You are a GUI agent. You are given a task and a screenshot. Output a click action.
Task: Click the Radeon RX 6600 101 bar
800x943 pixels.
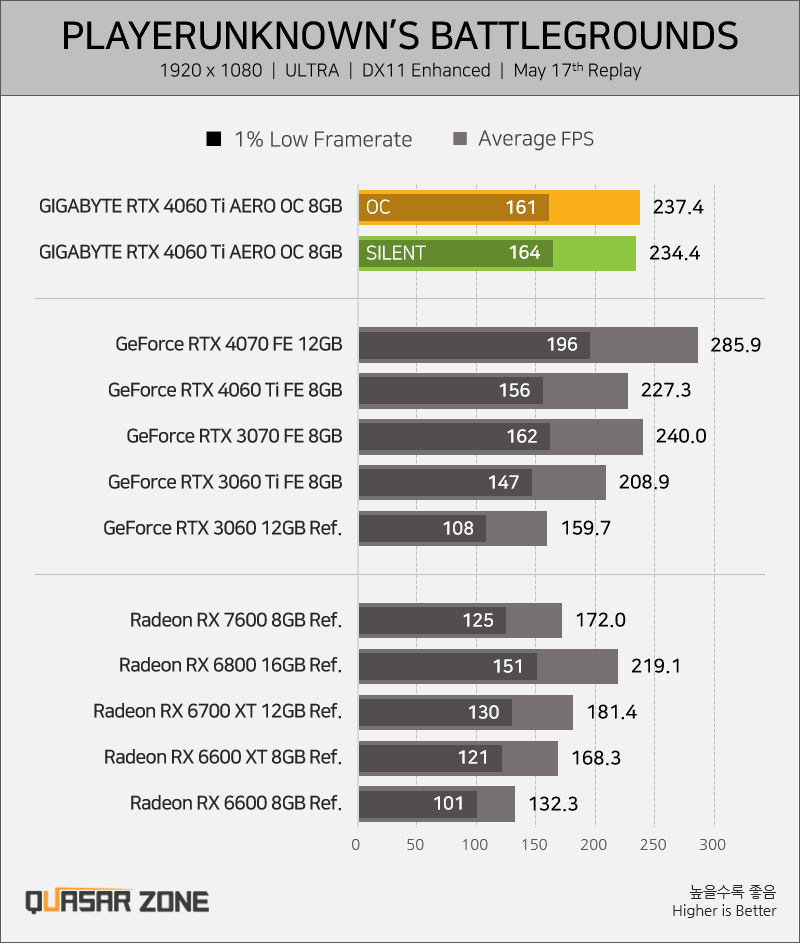(x=418, y=804)
